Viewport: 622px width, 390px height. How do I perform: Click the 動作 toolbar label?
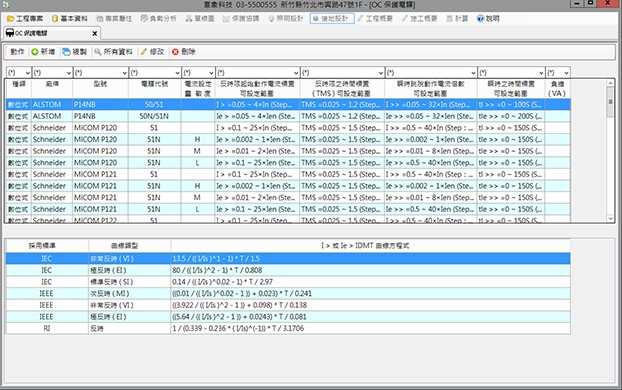[x=17, y=52]
